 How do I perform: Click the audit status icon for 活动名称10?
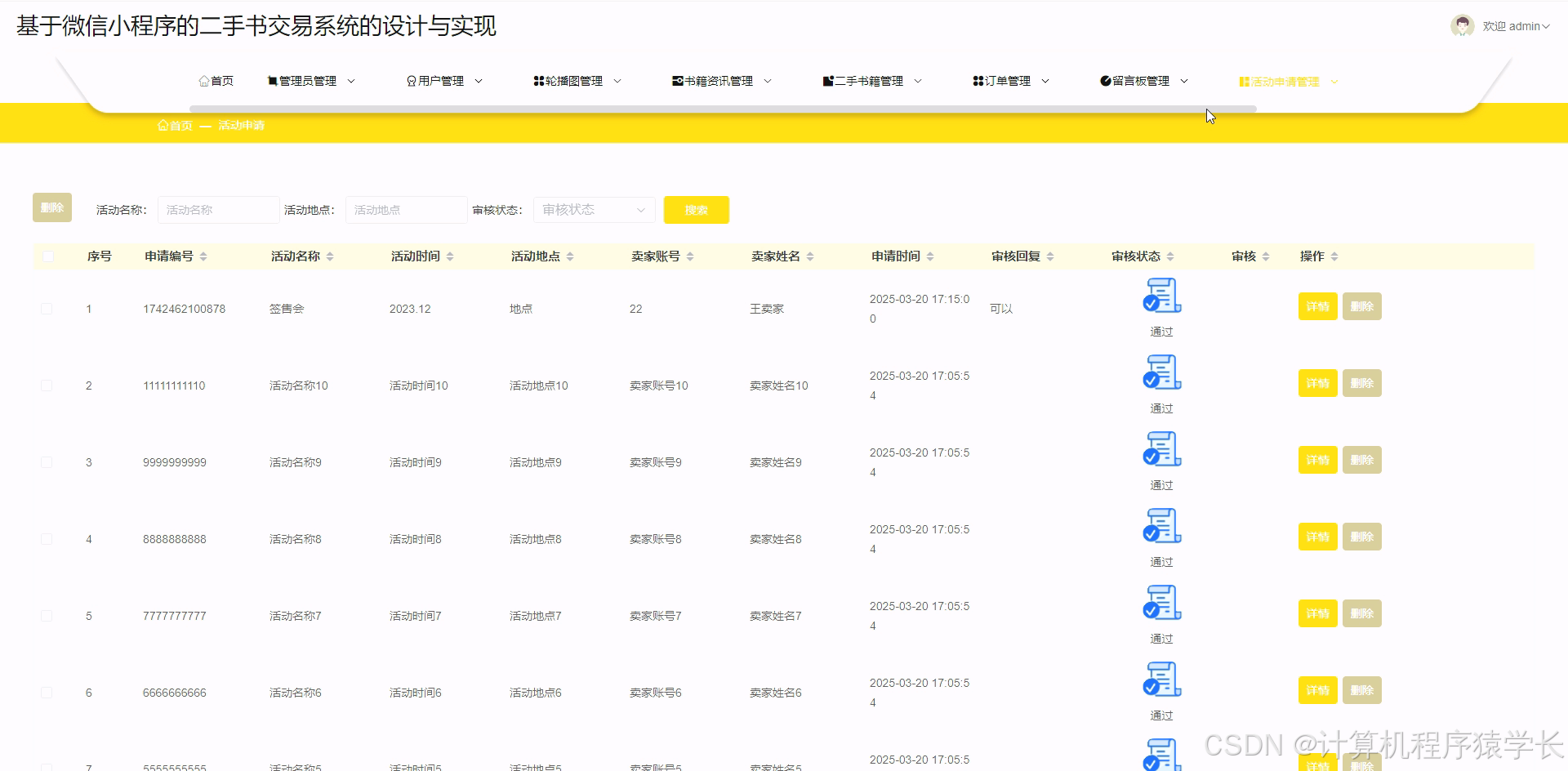click(1160, 373)
